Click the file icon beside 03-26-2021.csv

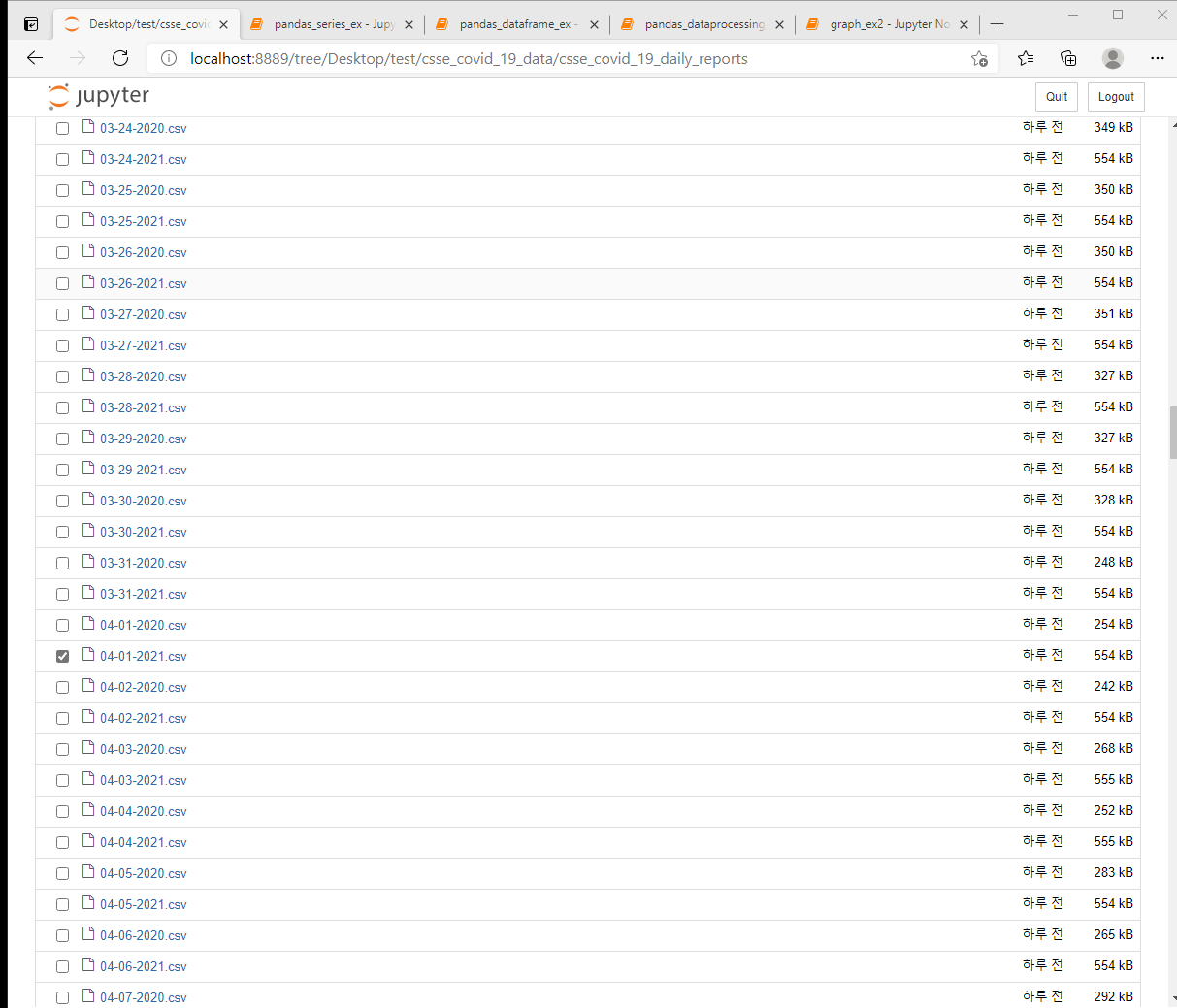88,282
